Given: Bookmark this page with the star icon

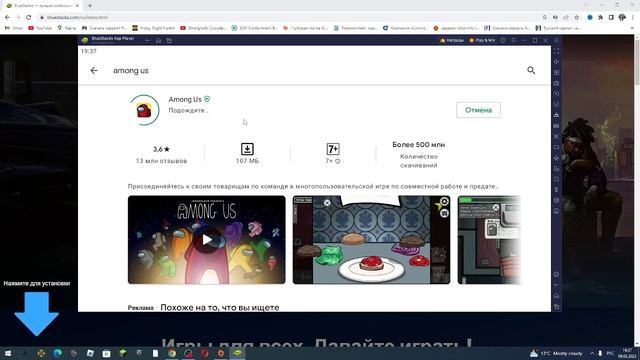Looking at the screenshot, I should 576,17.
